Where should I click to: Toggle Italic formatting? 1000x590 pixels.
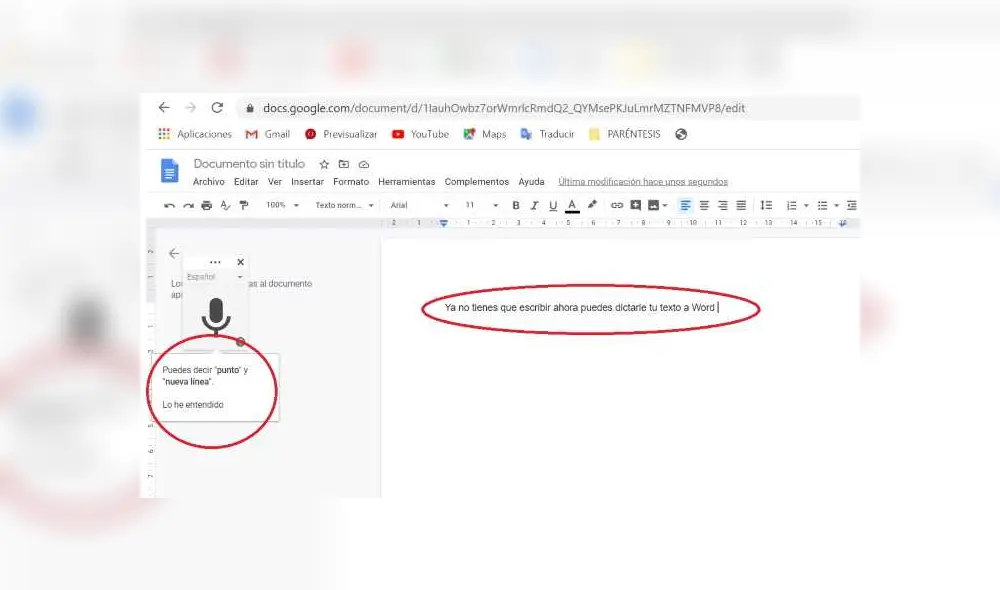(533, 205)
